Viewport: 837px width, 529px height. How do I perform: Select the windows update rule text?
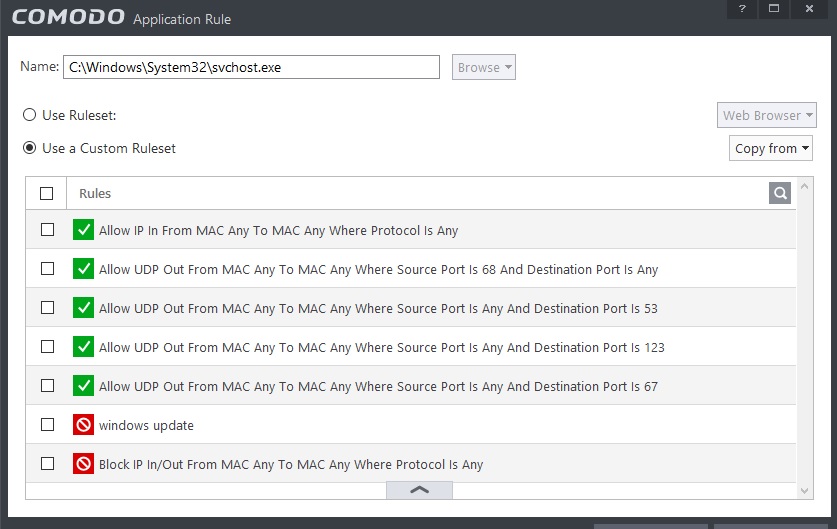146,425
